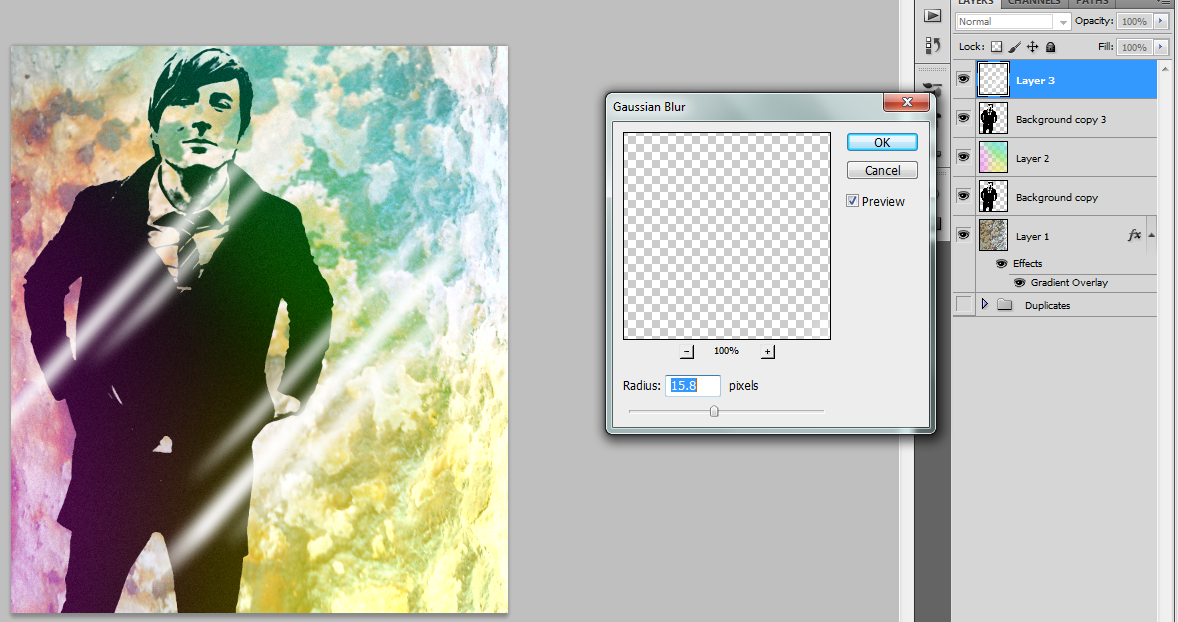
Task: Lock position move icon
Action: 1032,47
